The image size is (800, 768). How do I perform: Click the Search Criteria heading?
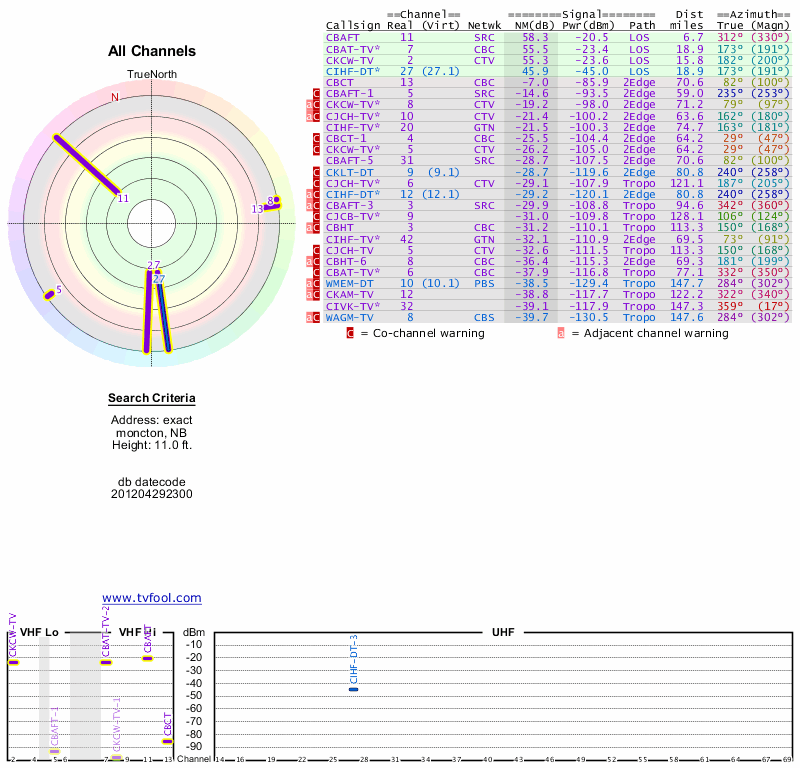[x=152, y=399]
